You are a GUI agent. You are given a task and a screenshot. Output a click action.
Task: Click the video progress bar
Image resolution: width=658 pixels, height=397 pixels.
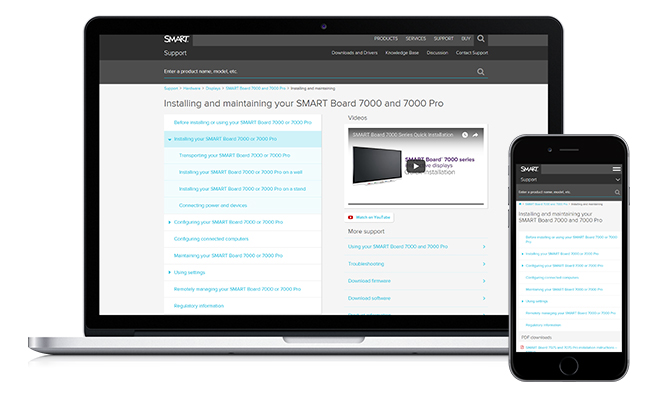tap(416, 204)
